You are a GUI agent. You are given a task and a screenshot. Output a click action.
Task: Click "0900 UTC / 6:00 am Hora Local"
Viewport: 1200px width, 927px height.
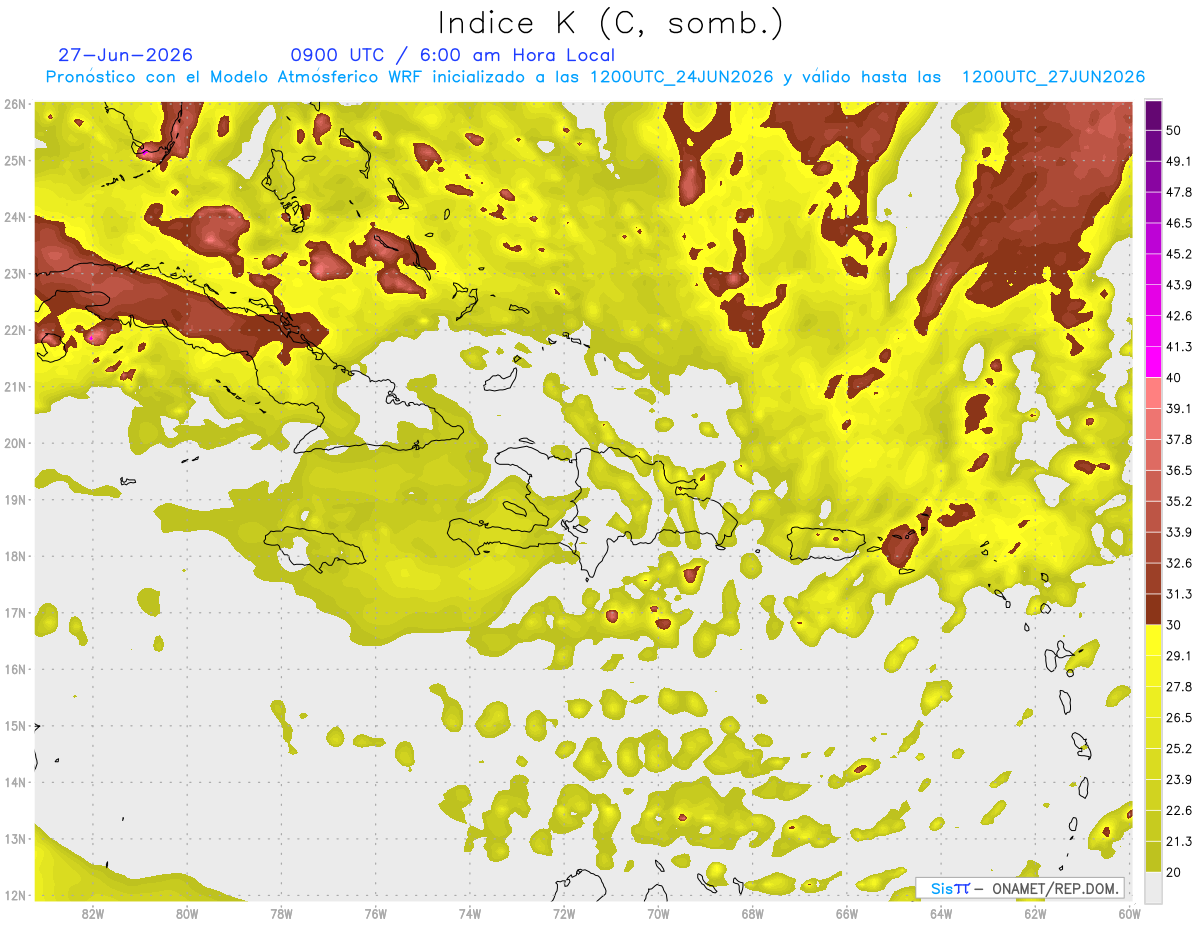tap(453, 55)
